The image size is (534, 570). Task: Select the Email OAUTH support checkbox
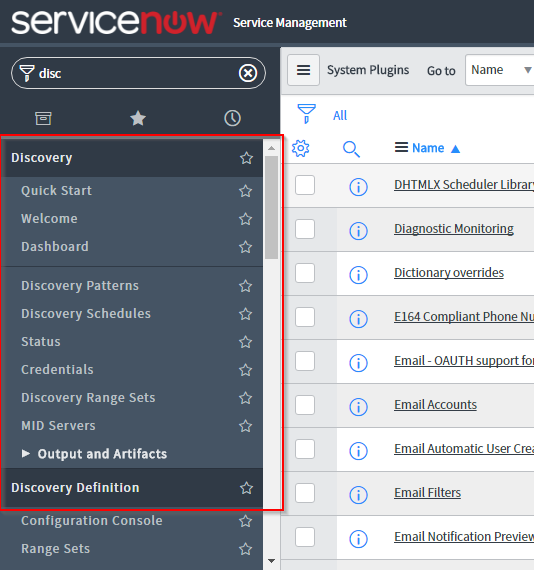coord(305,361)
